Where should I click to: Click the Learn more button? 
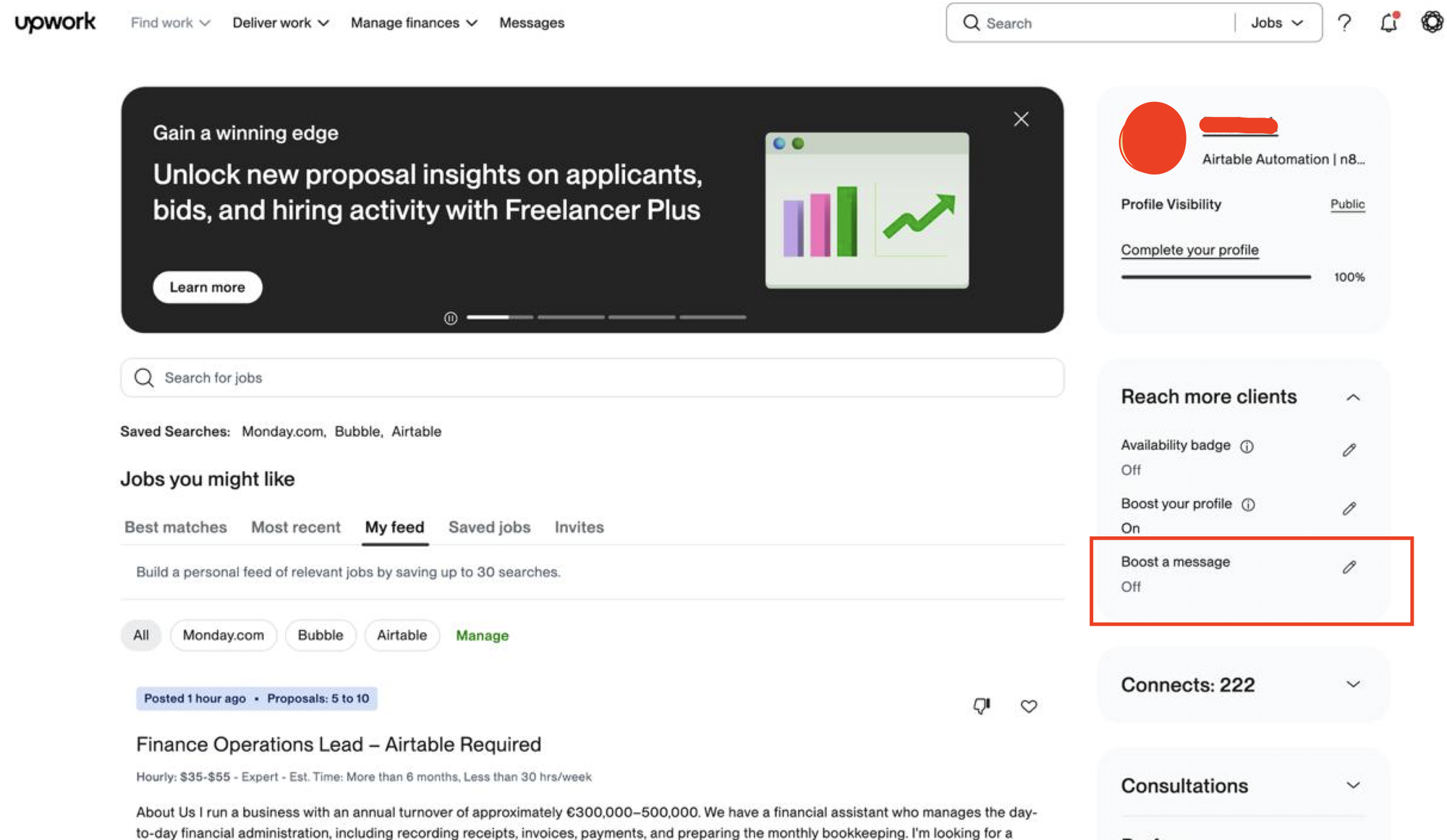(x=208, y=287)
